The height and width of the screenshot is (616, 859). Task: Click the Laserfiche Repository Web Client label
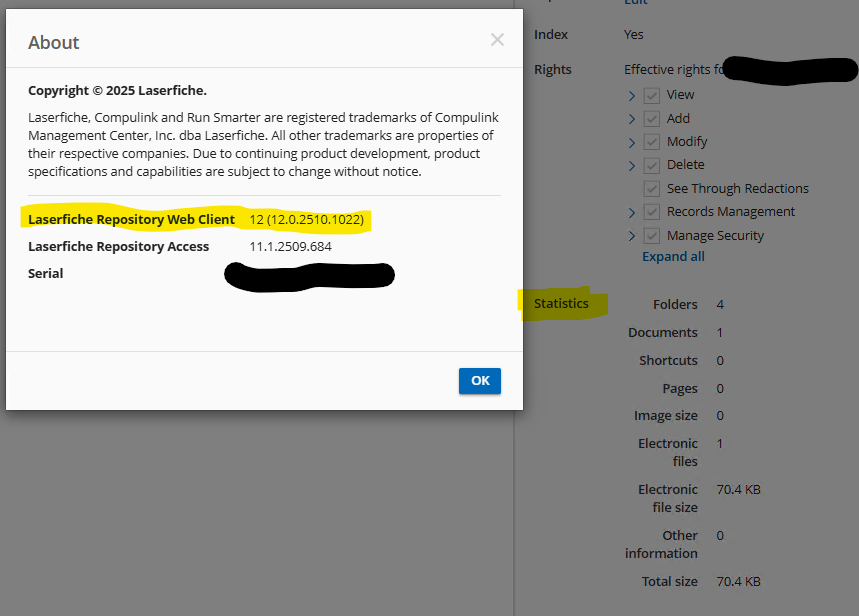coord(131,219)
